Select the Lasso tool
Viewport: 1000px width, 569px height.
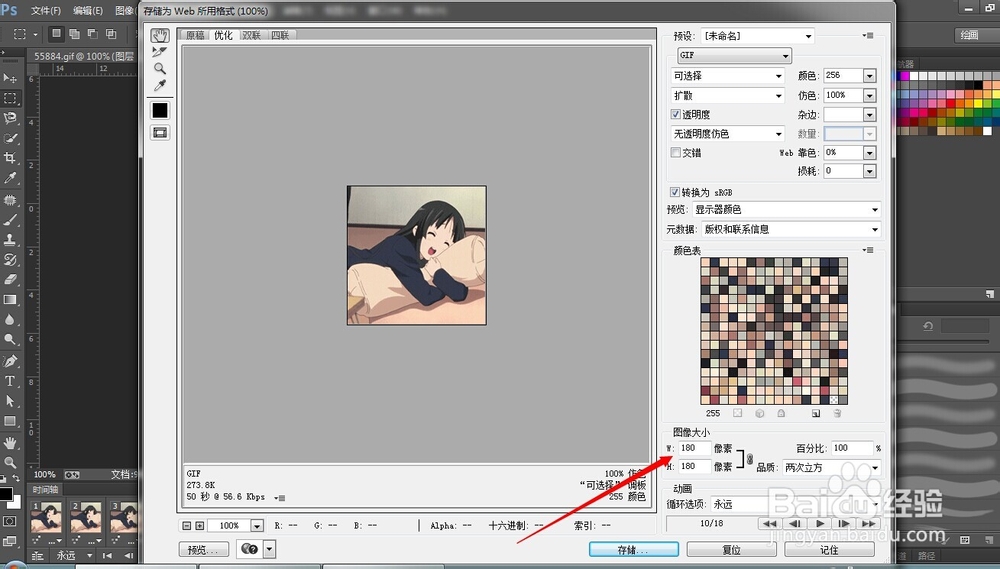(x=10, y=118)
